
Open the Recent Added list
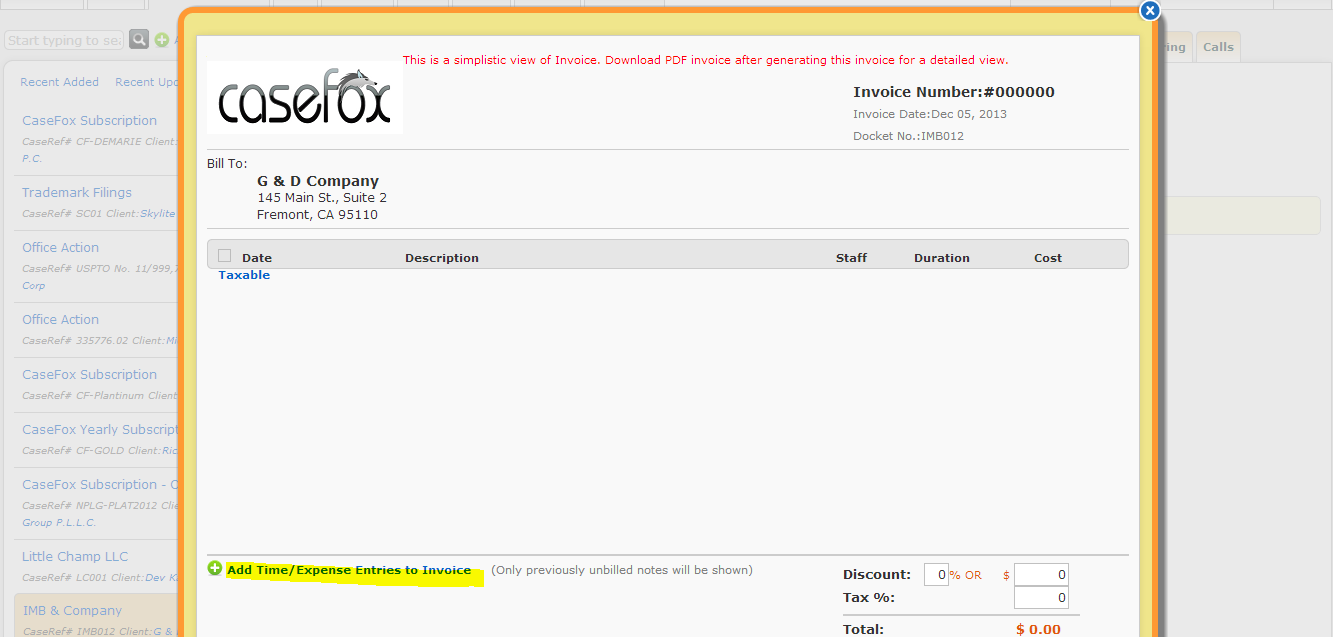pyautogui.click(x=60, y=82)
